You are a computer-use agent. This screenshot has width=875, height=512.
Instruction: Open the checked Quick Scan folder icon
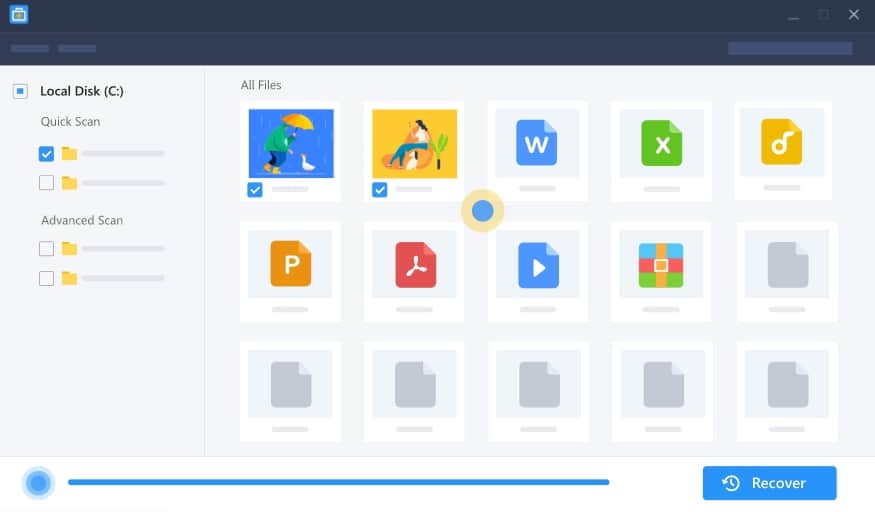tap(69, 153)
